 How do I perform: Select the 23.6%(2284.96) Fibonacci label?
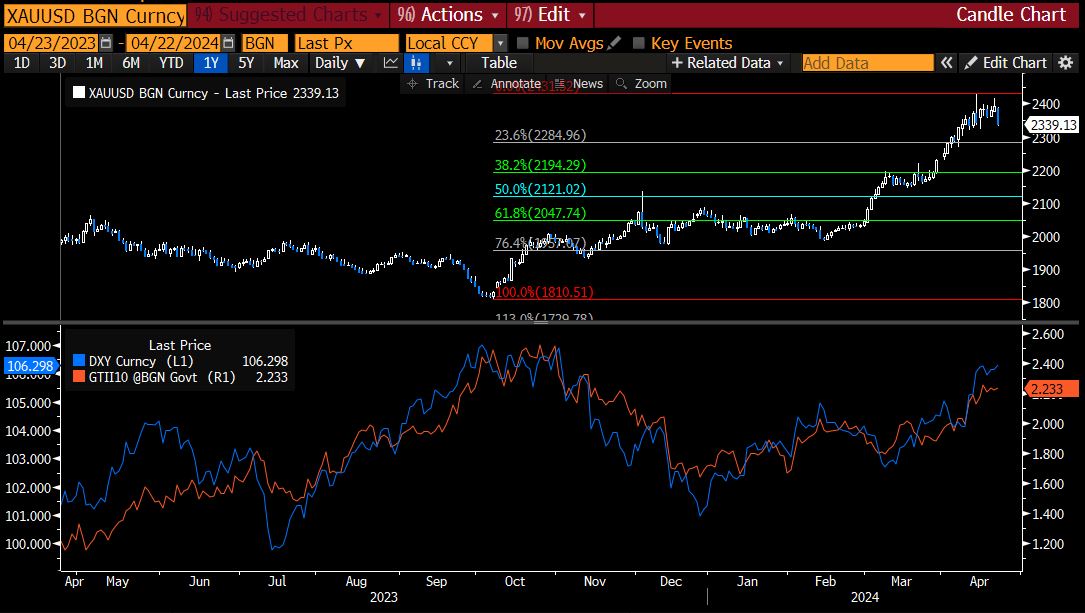(540, 135)
